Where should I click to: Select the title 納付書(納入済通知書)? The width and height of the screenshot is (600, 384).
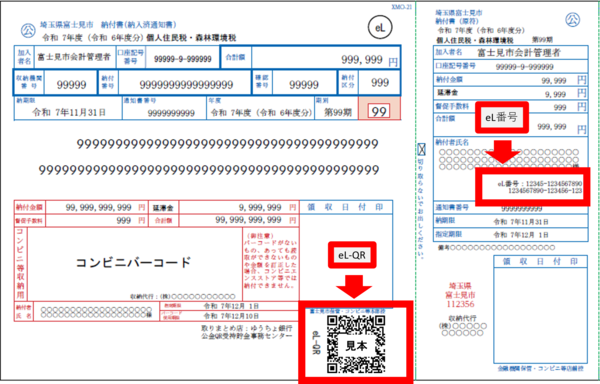[139, 25]
